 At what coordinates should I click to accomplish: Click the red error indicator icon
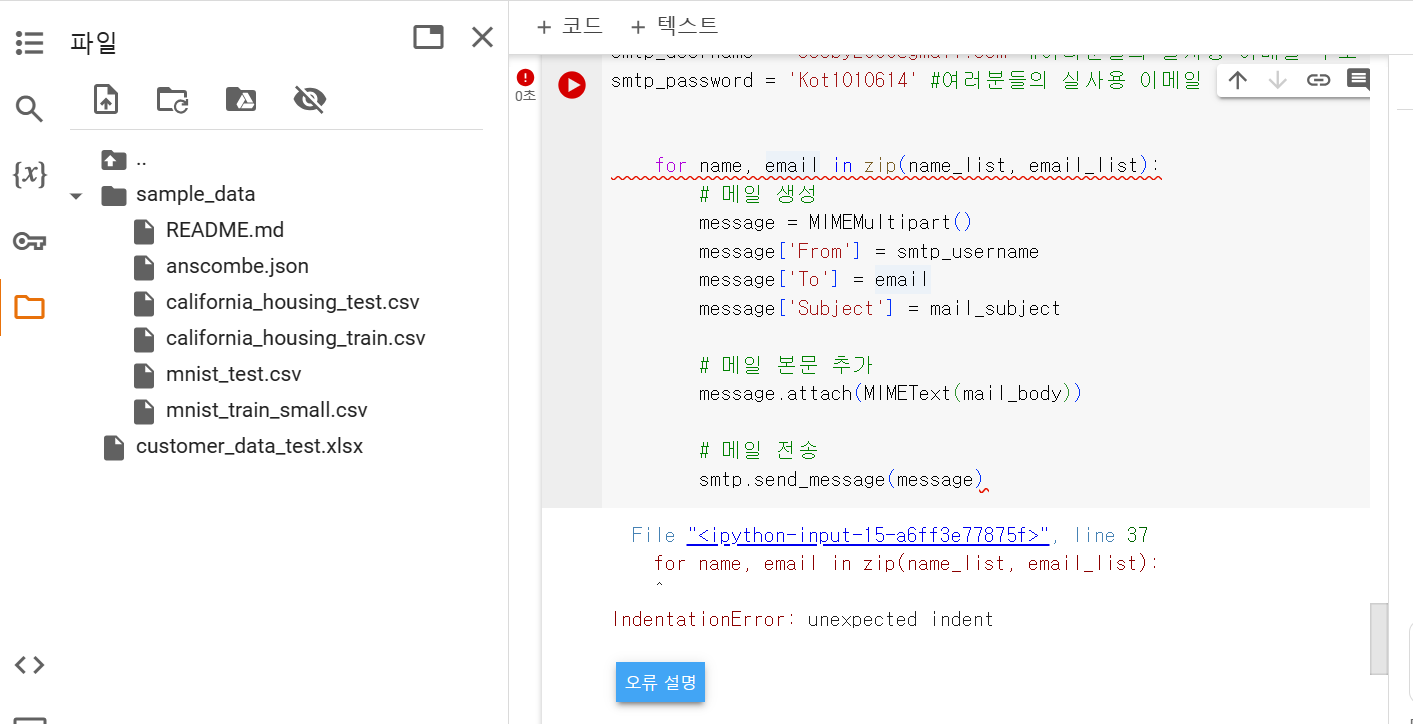[x=525, y=77]
